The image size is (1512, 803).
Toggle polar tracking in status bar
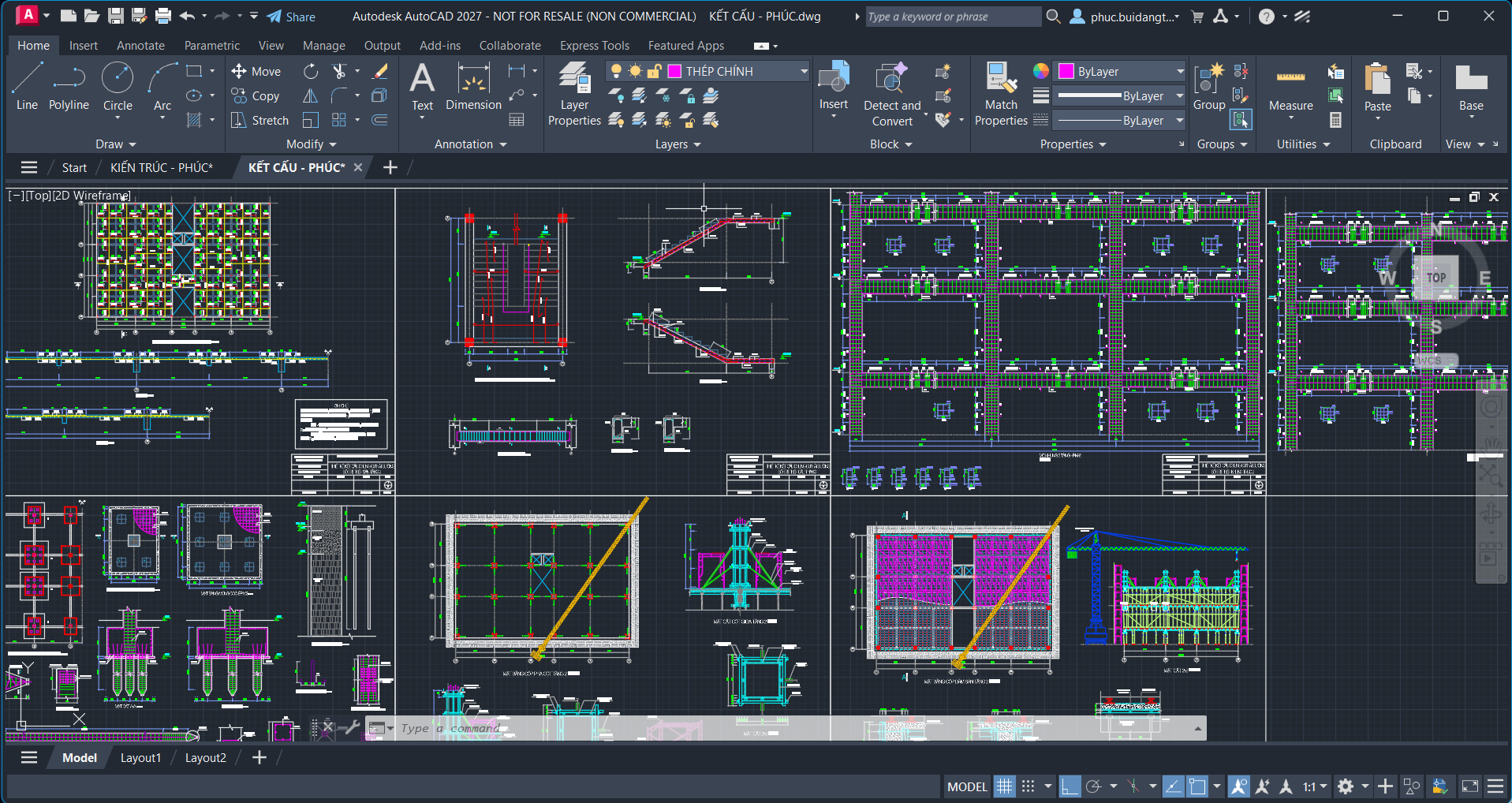(1093, 786)
